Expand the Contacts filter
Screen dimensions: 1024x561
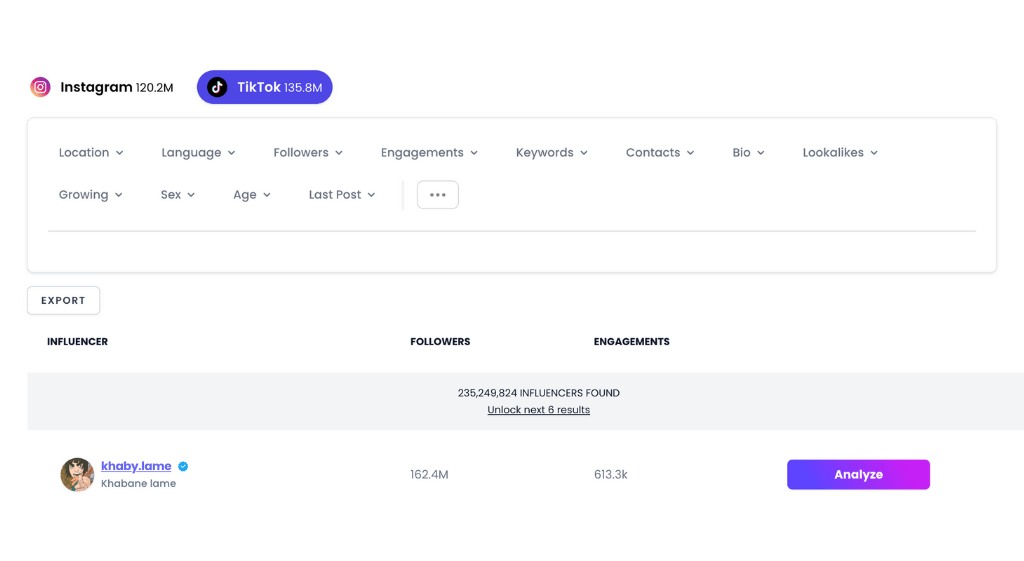pyautogui.click(x=660, y=152)
